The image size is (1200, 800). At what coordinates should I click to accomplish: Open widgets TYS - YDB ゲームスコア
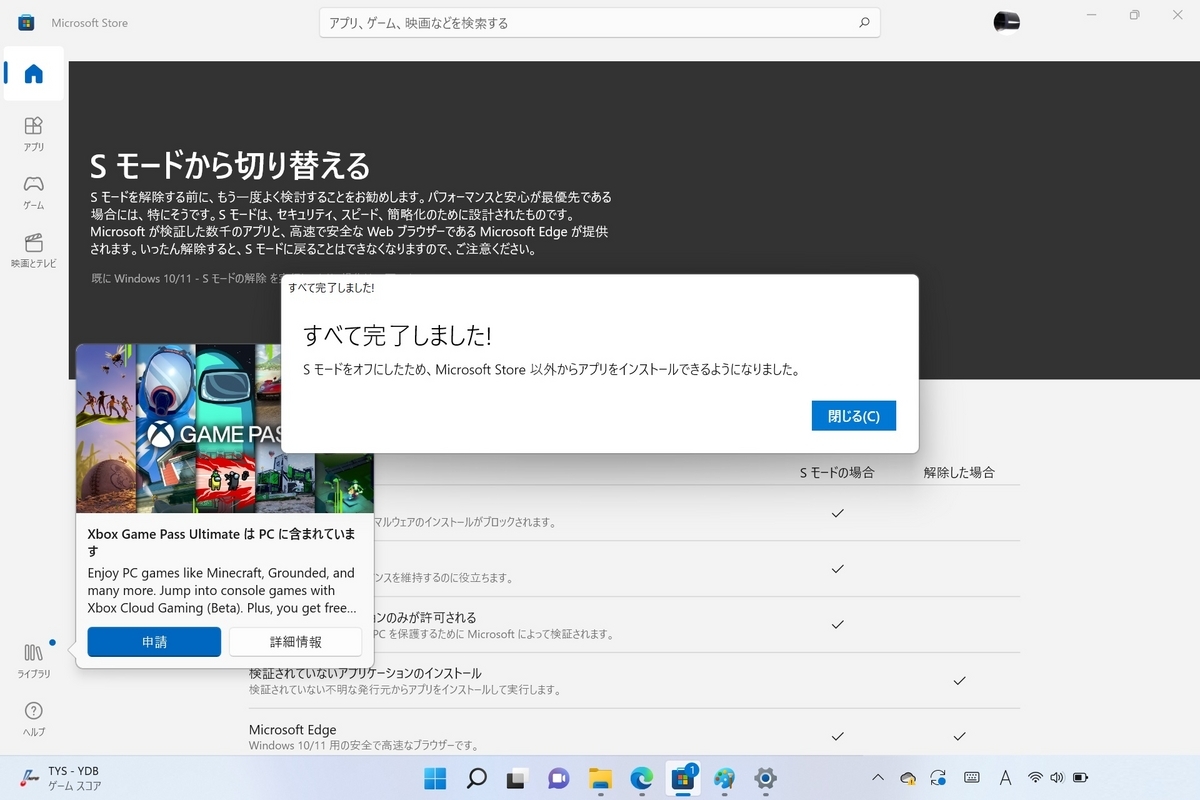click(62, 778)
